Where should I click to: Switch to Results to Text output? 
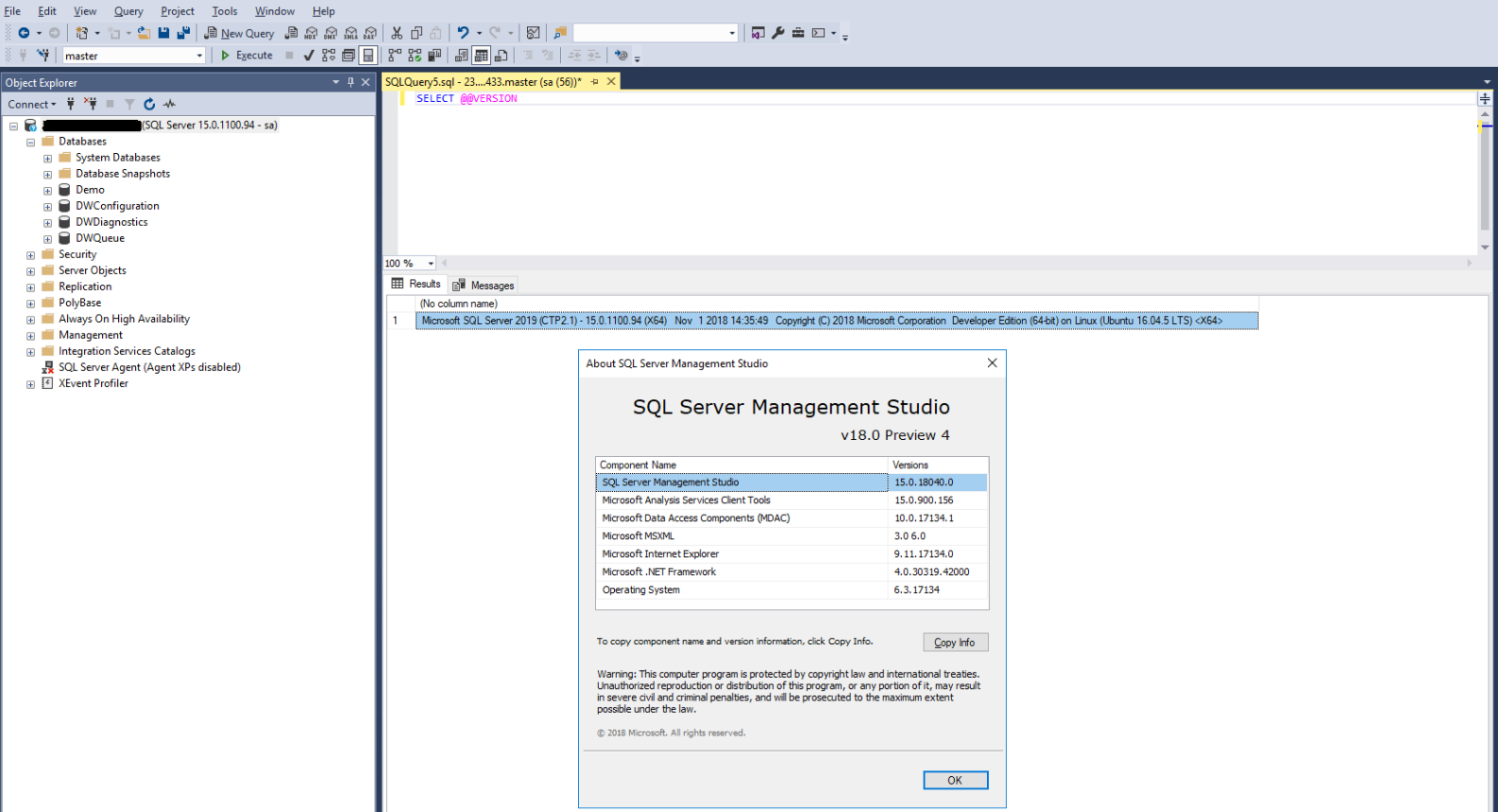461,56
